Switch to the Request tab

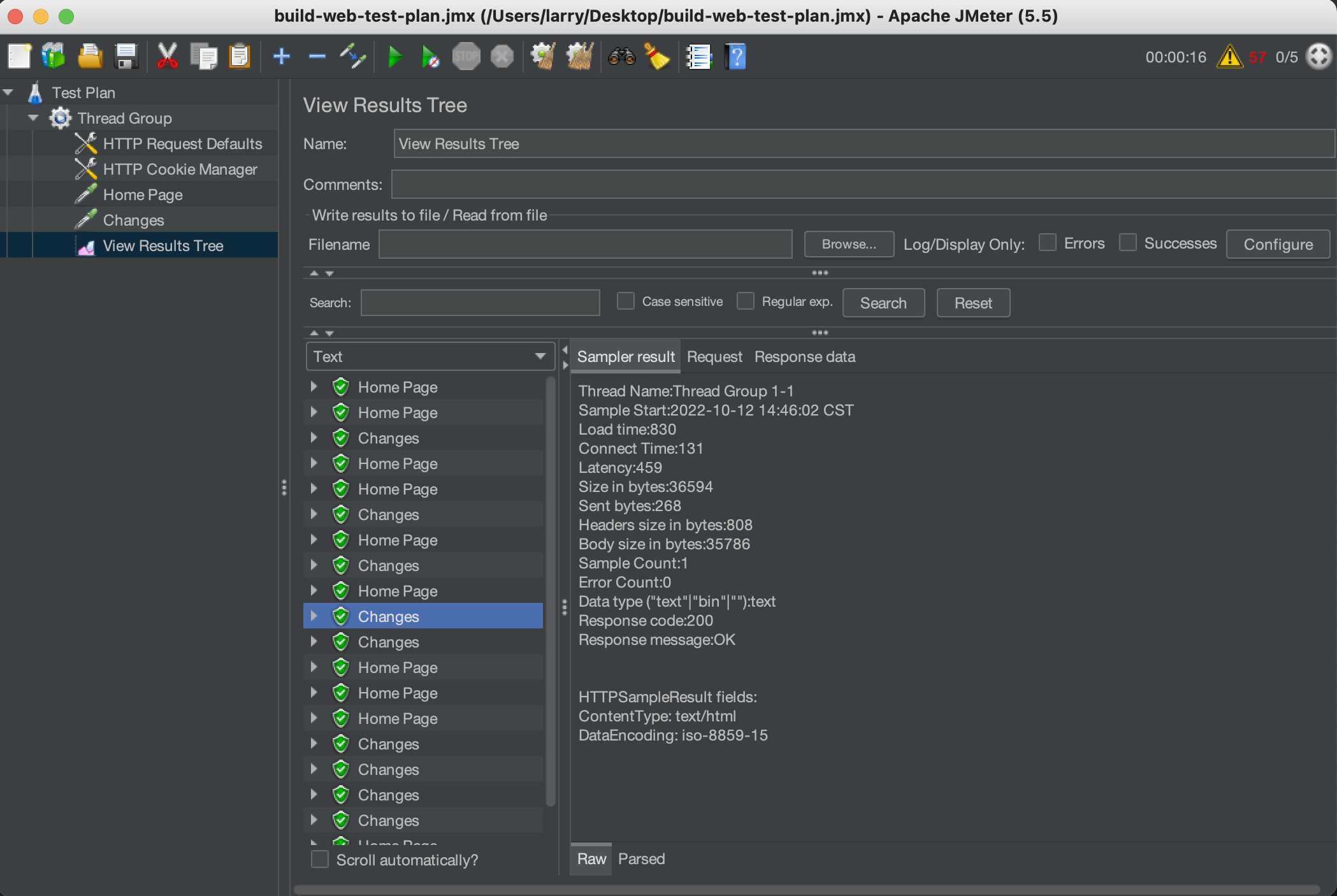pos(714,356)
